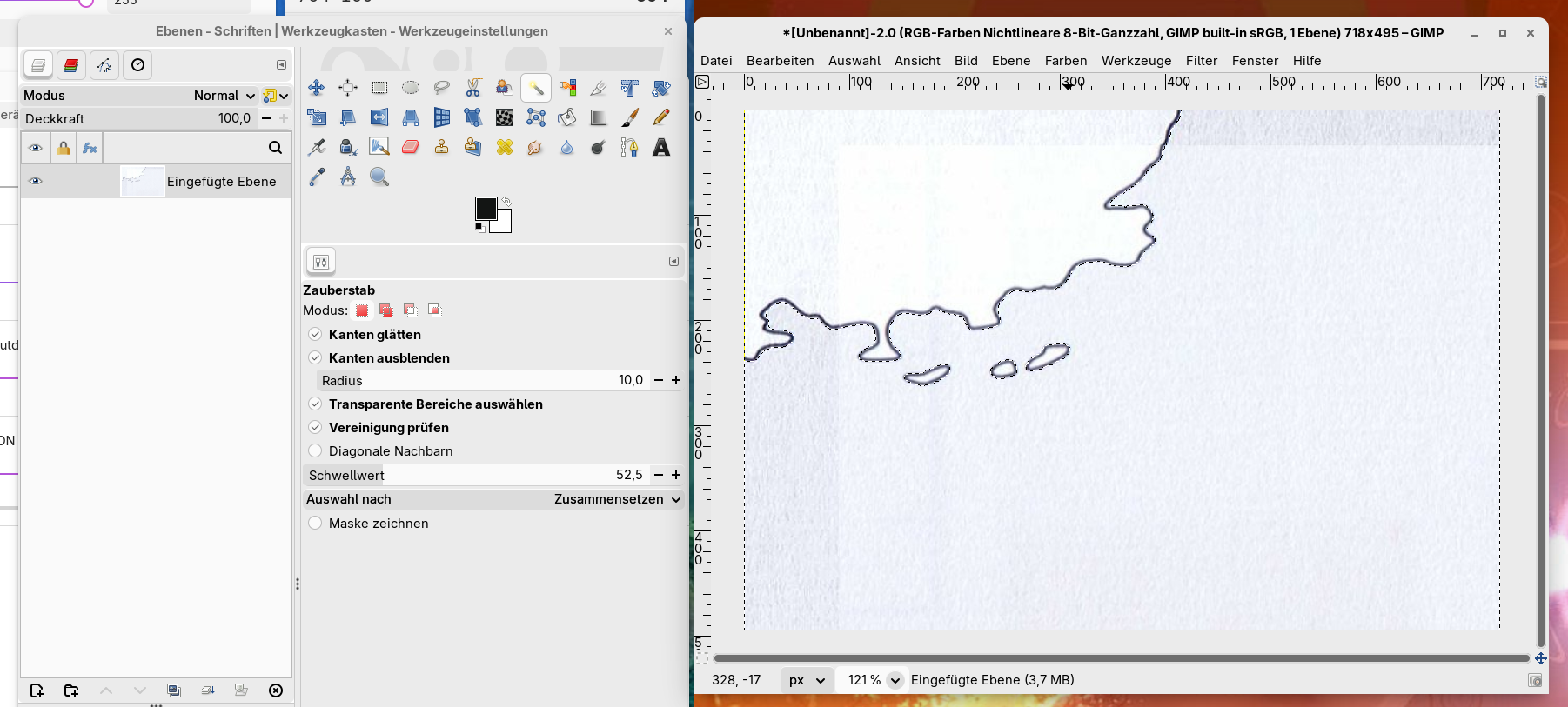1568x707 pixels.
Task: Open the layers dock tab configuration menu
Action: pyautogui.click(x=281, y=65)
